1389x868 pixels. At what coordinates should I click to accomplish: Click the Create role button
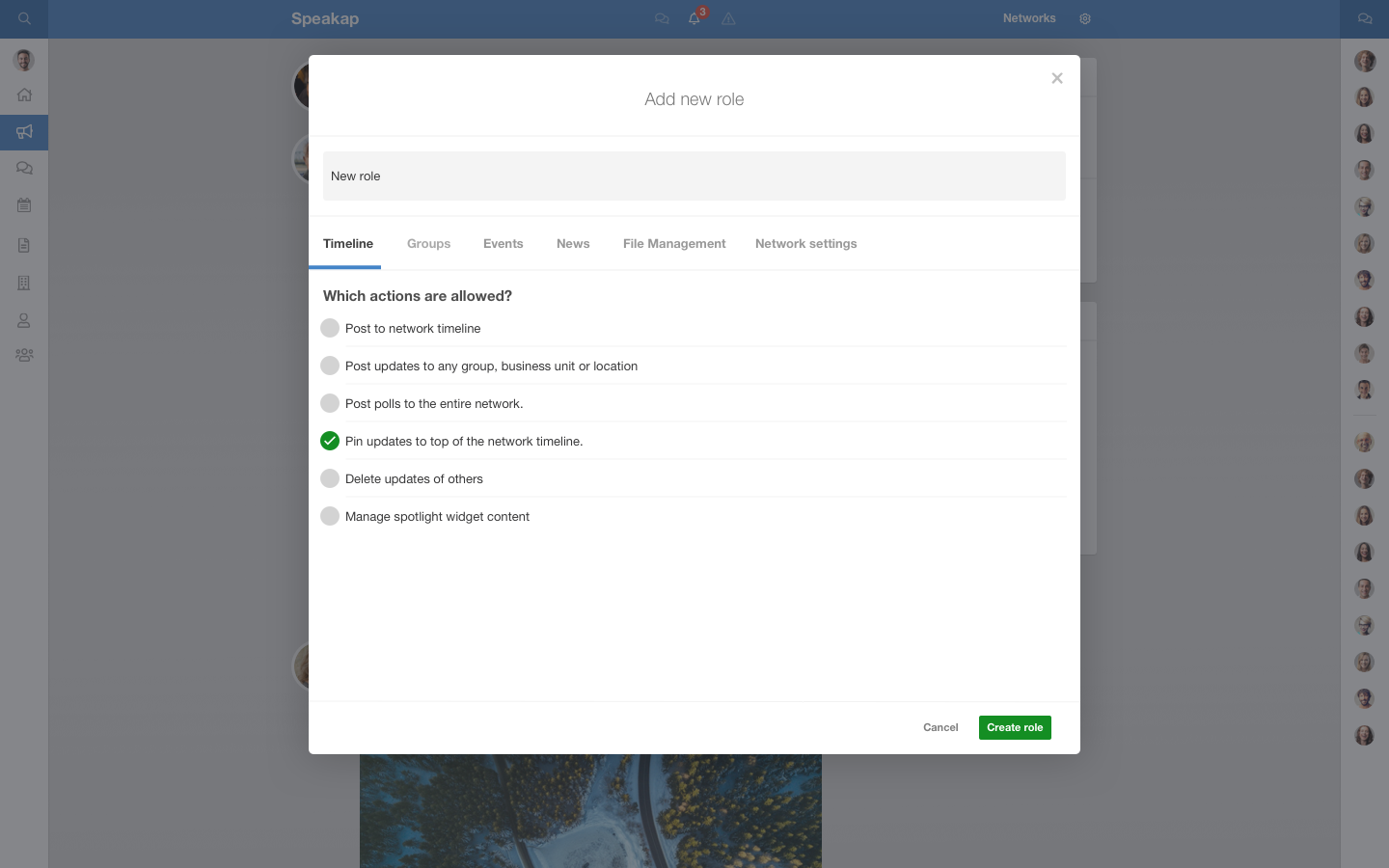coord(1015,727)
